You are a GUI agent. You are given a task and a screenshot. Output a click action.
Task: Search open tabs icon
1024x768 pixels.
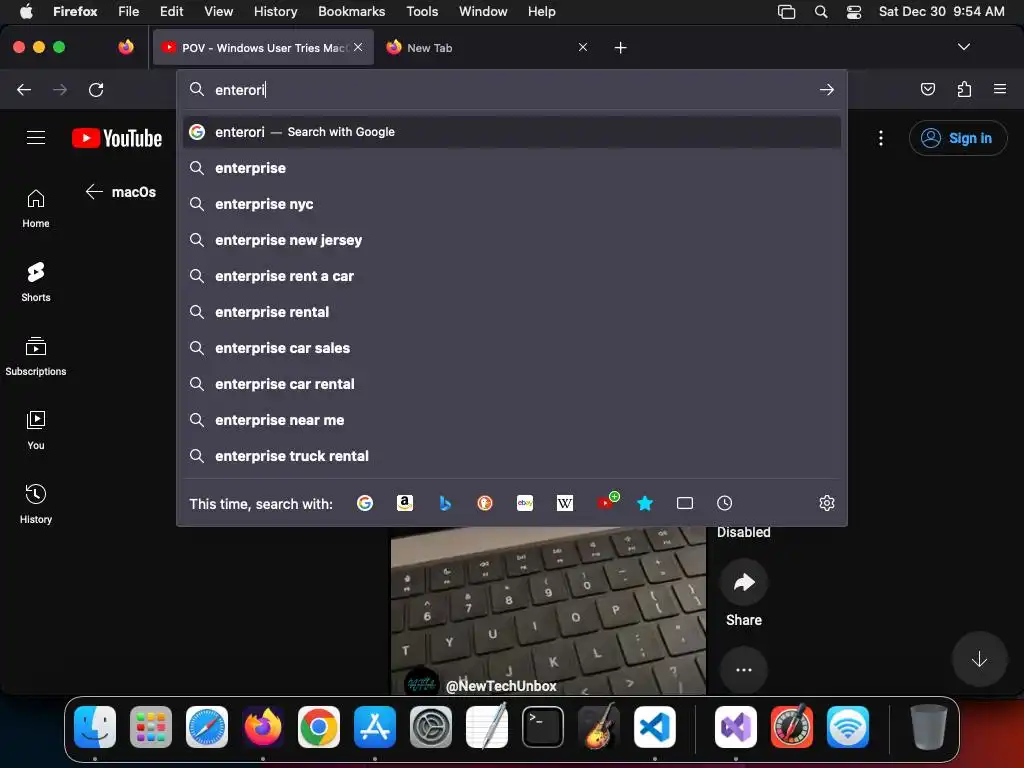pos(684,503)
